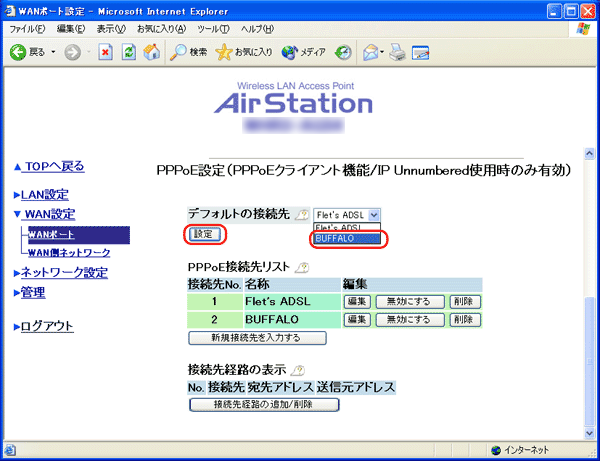Click the BUFFALO name cell in list
This screenshot has width=600, height=461.
(292, 319)
